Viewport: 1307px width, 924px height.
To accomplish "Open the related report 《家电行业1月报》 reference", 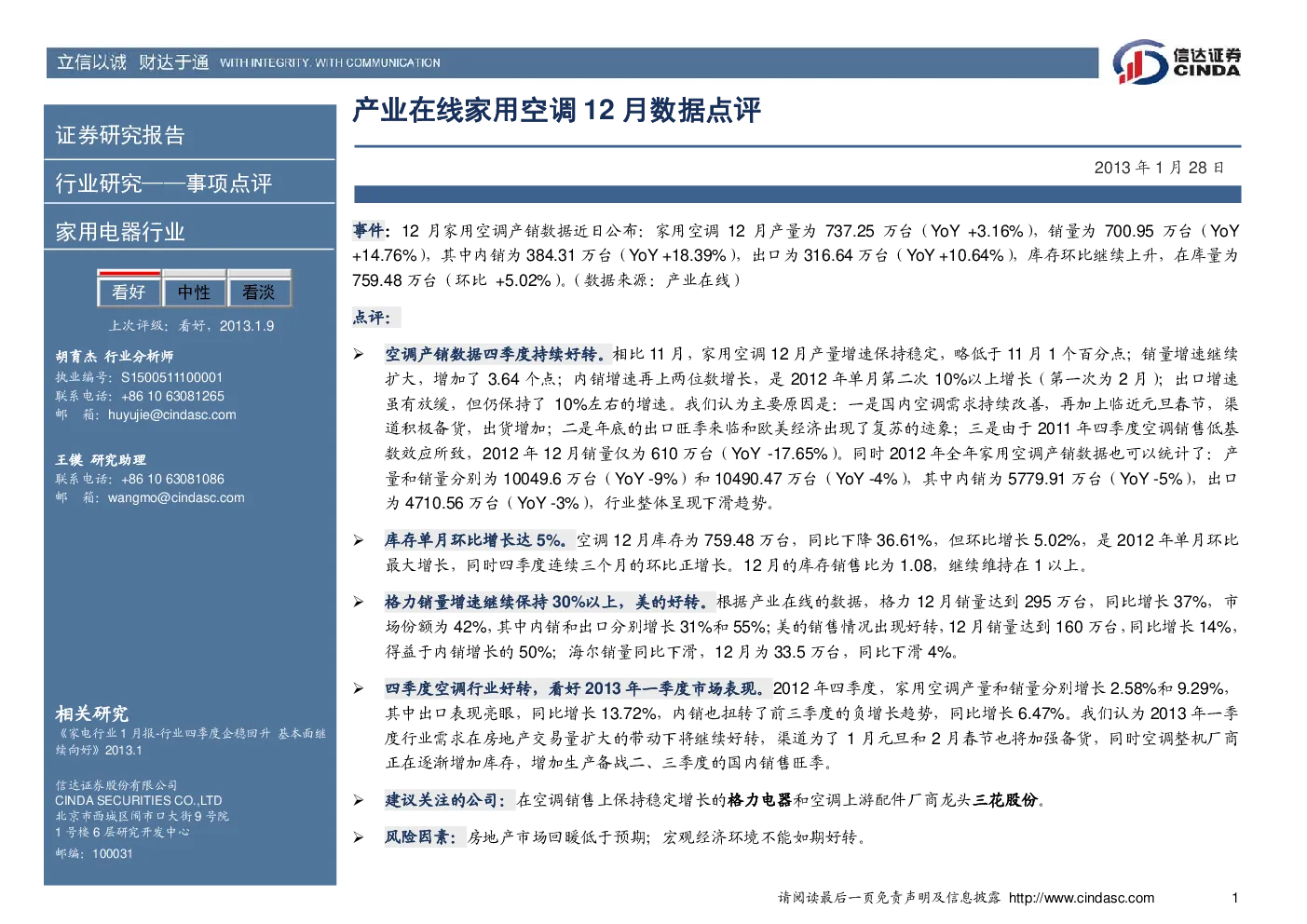I will coord(191,741).
